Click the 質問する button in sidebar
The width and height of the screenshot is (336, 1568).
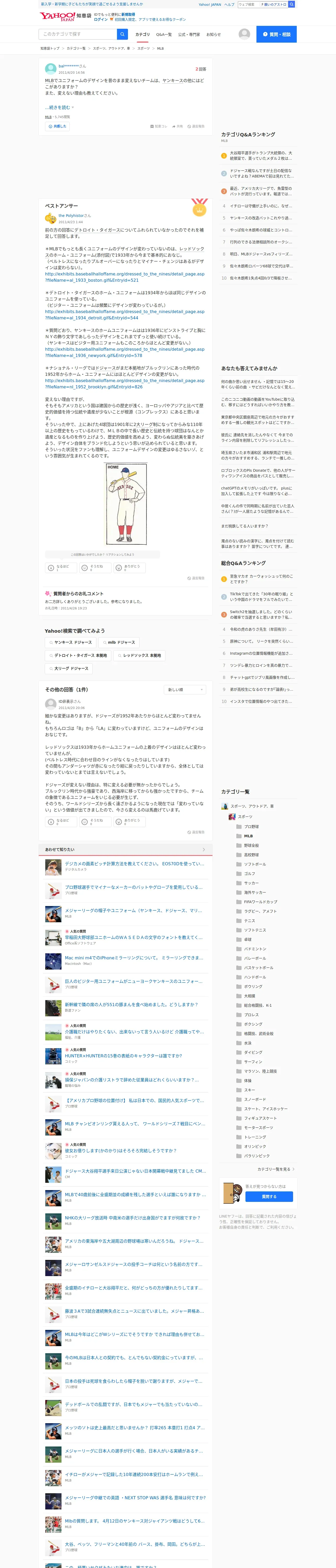pyautogui.click(x=269, y=1197)
